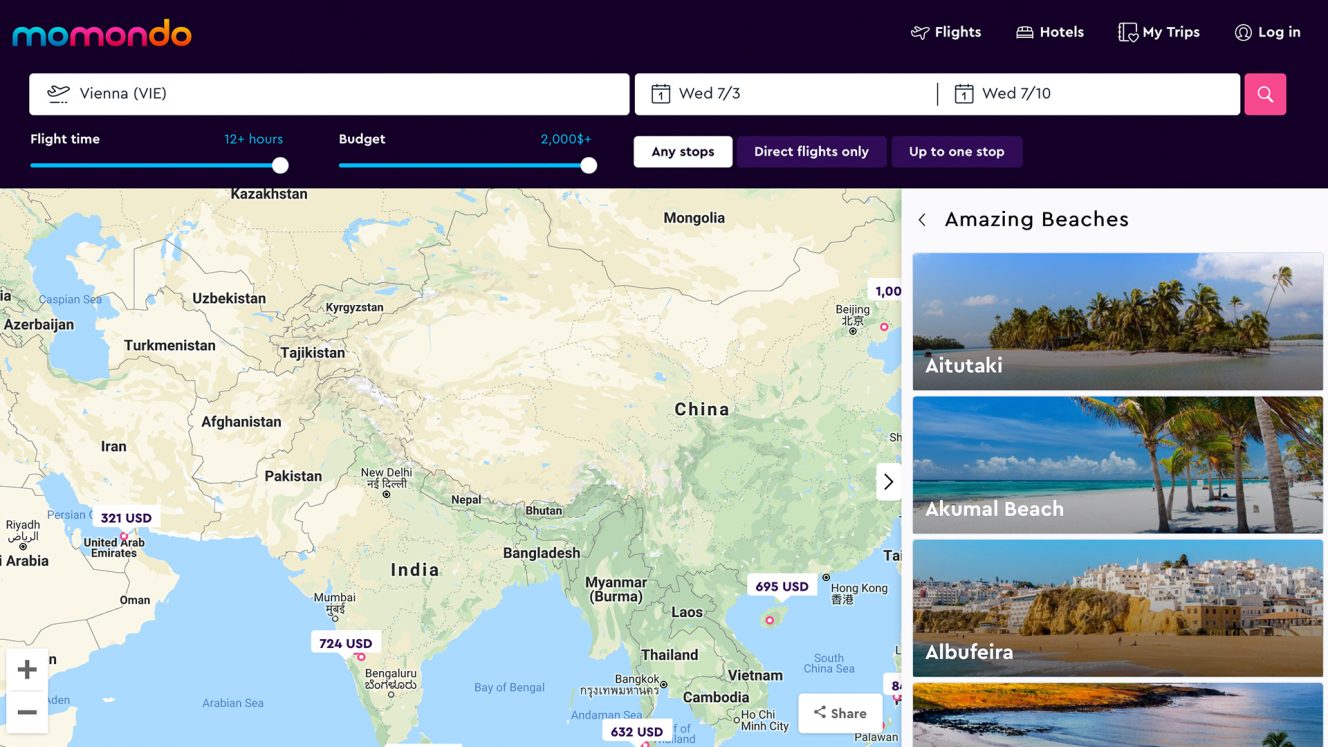The image size is (1328, 747).
Task: Click the Mongolia label on the map
Action: [694, 218]
